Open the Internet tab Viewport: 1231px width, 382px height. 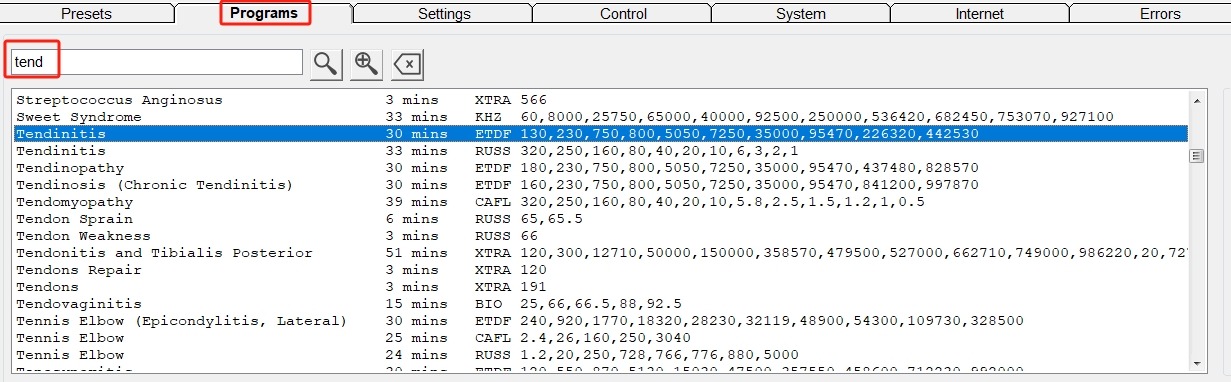(980, 14)
